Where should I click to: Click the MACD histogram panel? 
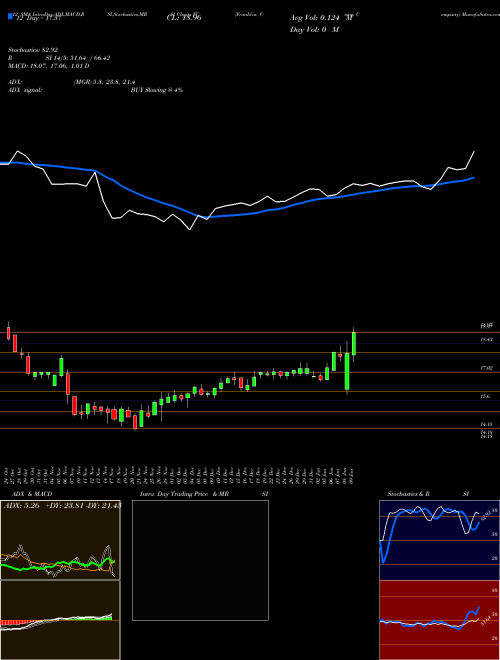[60, 620]
